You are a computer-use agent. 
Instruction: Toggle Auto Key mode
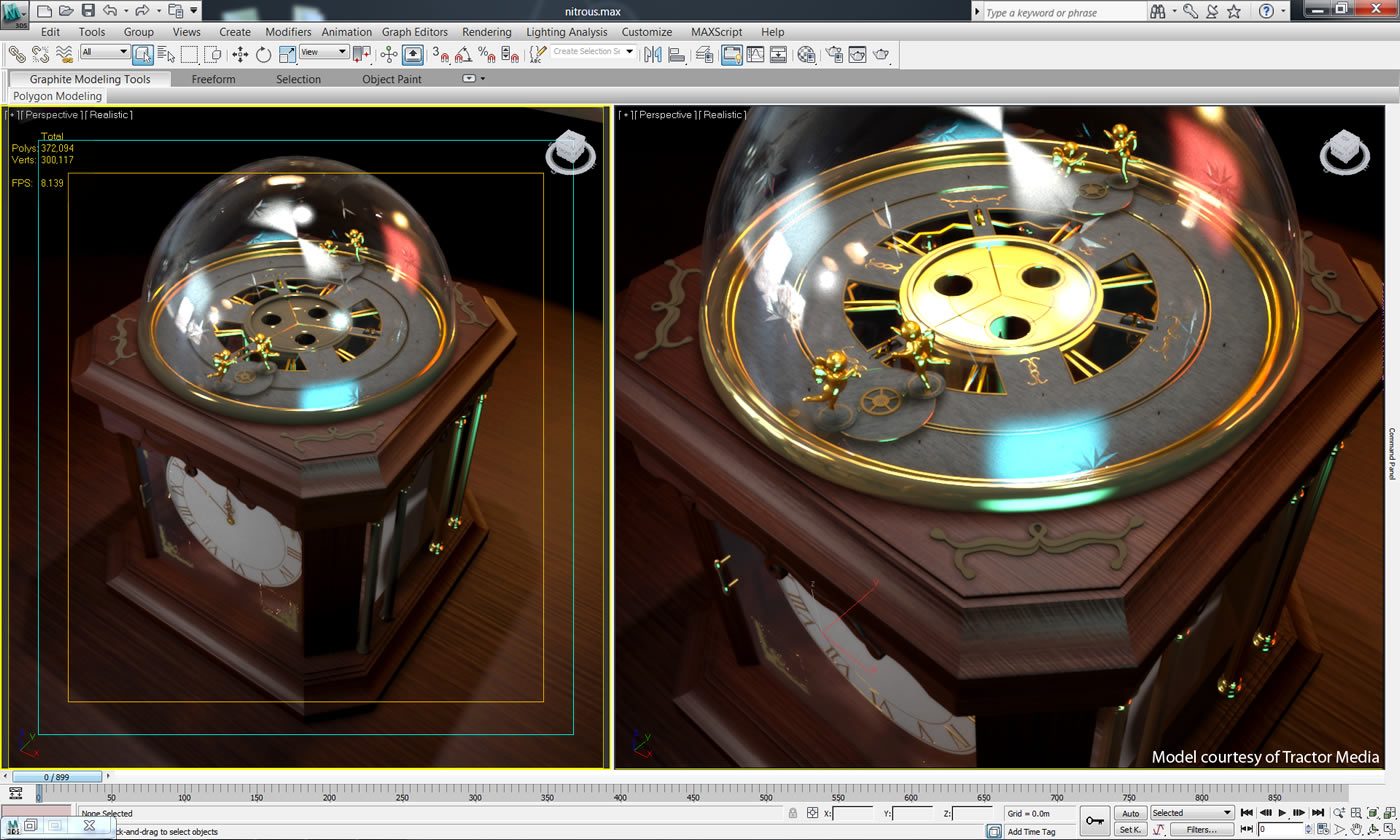(1130, 813)
